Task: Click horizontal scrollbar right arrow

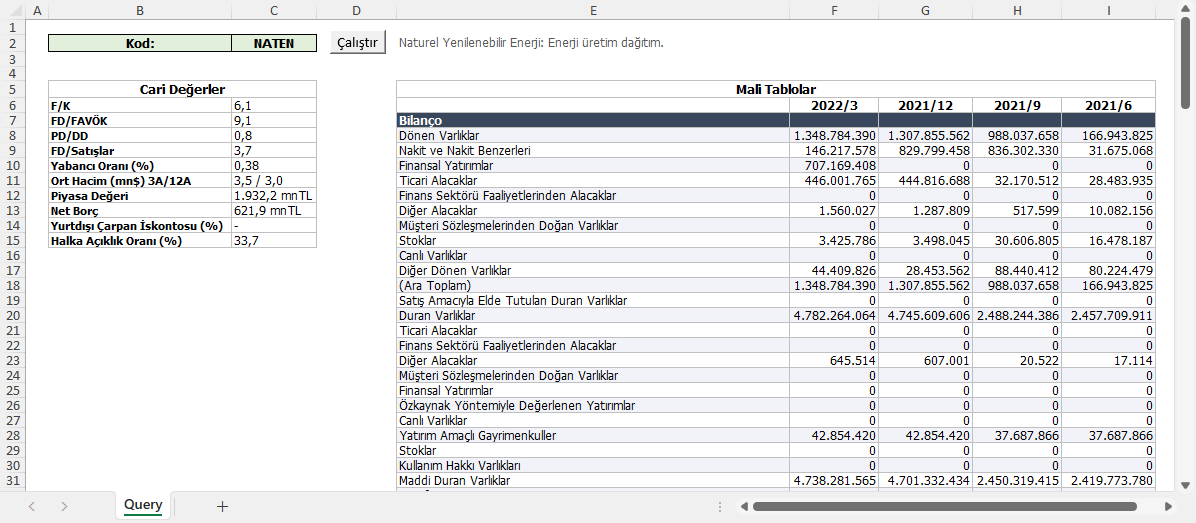Action: [1169, 506]
